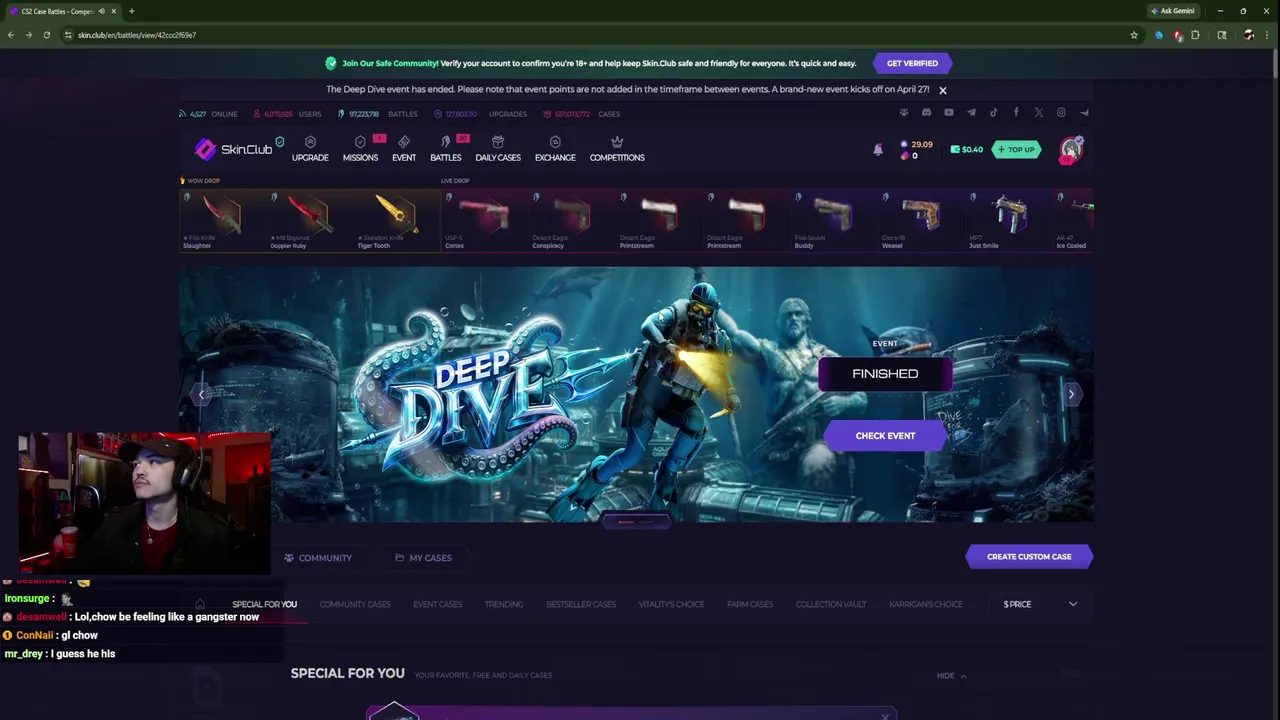Open the MP7 Just Smile live drop
1280x720 pixels.
pos(1010,220)
